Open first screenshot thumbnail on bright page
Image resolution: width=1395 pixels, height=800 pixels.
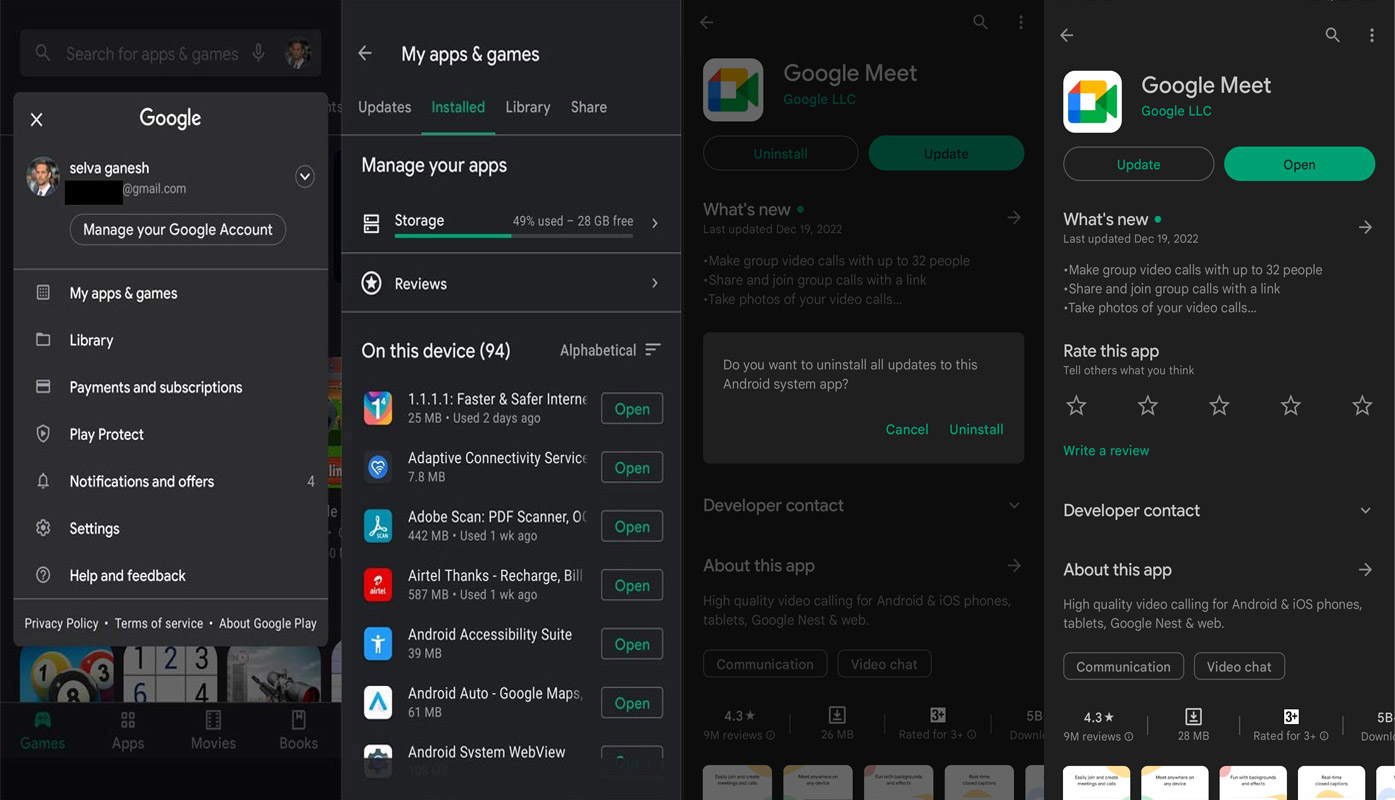coord(1096,783)
